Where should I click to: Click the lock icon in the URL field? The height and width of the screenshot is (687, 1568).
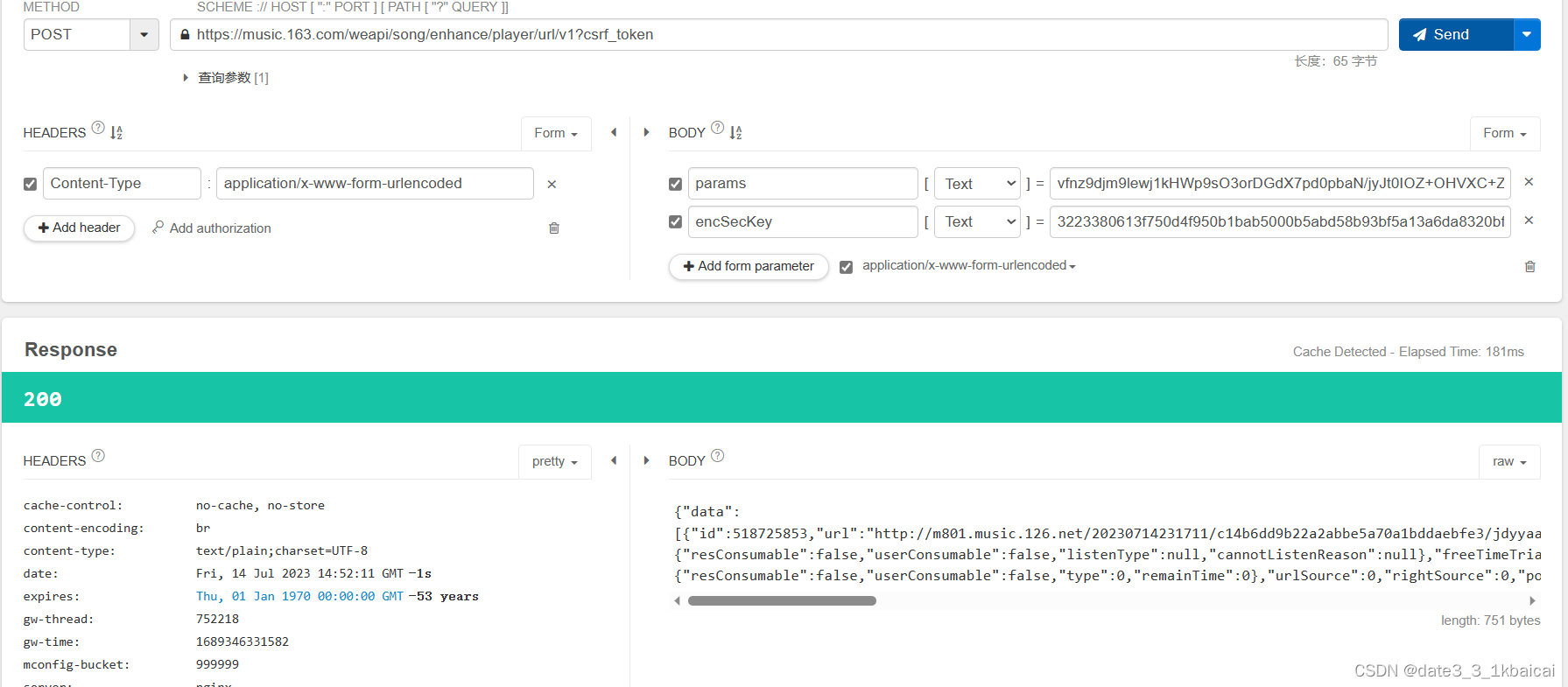coord(185,35)
